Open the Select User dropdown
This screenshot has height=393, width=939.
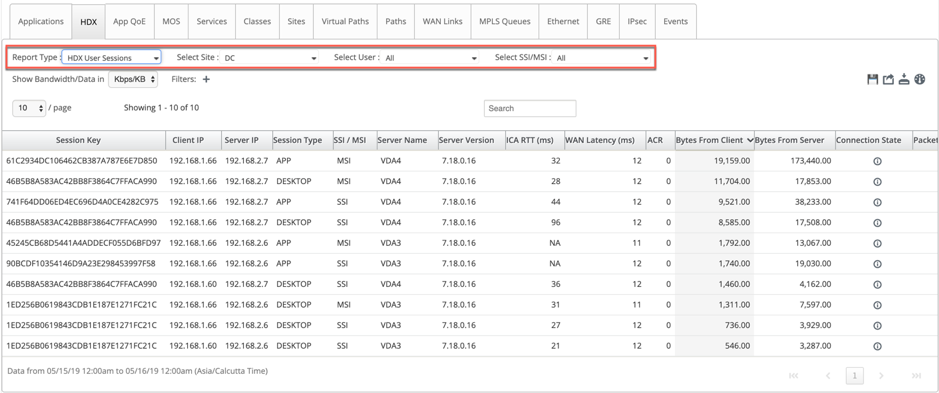(431, 58)
